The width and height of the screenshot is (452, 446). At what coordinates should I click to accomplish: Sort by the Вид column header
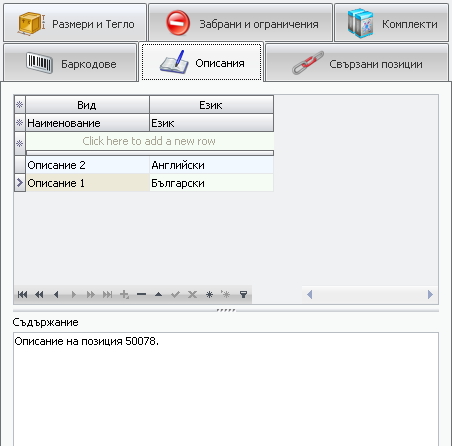pyautogui.click(x=87, y=105)
